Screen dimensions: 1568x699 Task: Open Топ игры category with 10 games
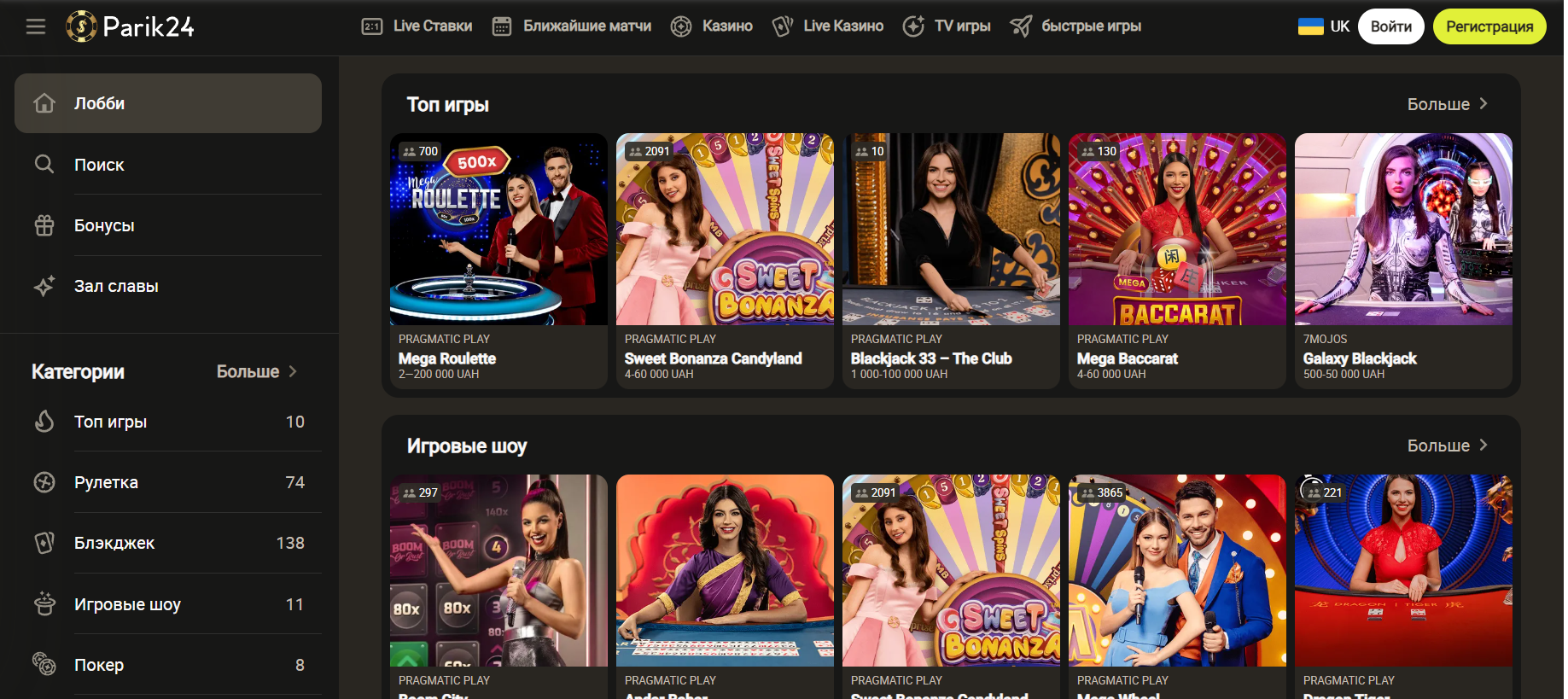point(168,421)
